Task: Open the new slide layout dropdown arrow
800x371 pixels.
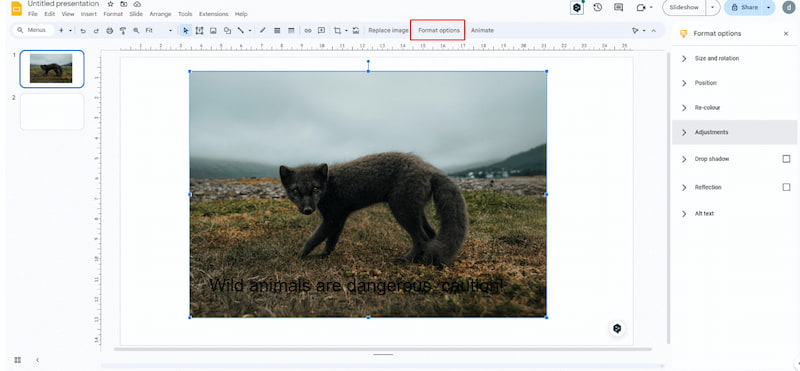Action: [70, 31]
